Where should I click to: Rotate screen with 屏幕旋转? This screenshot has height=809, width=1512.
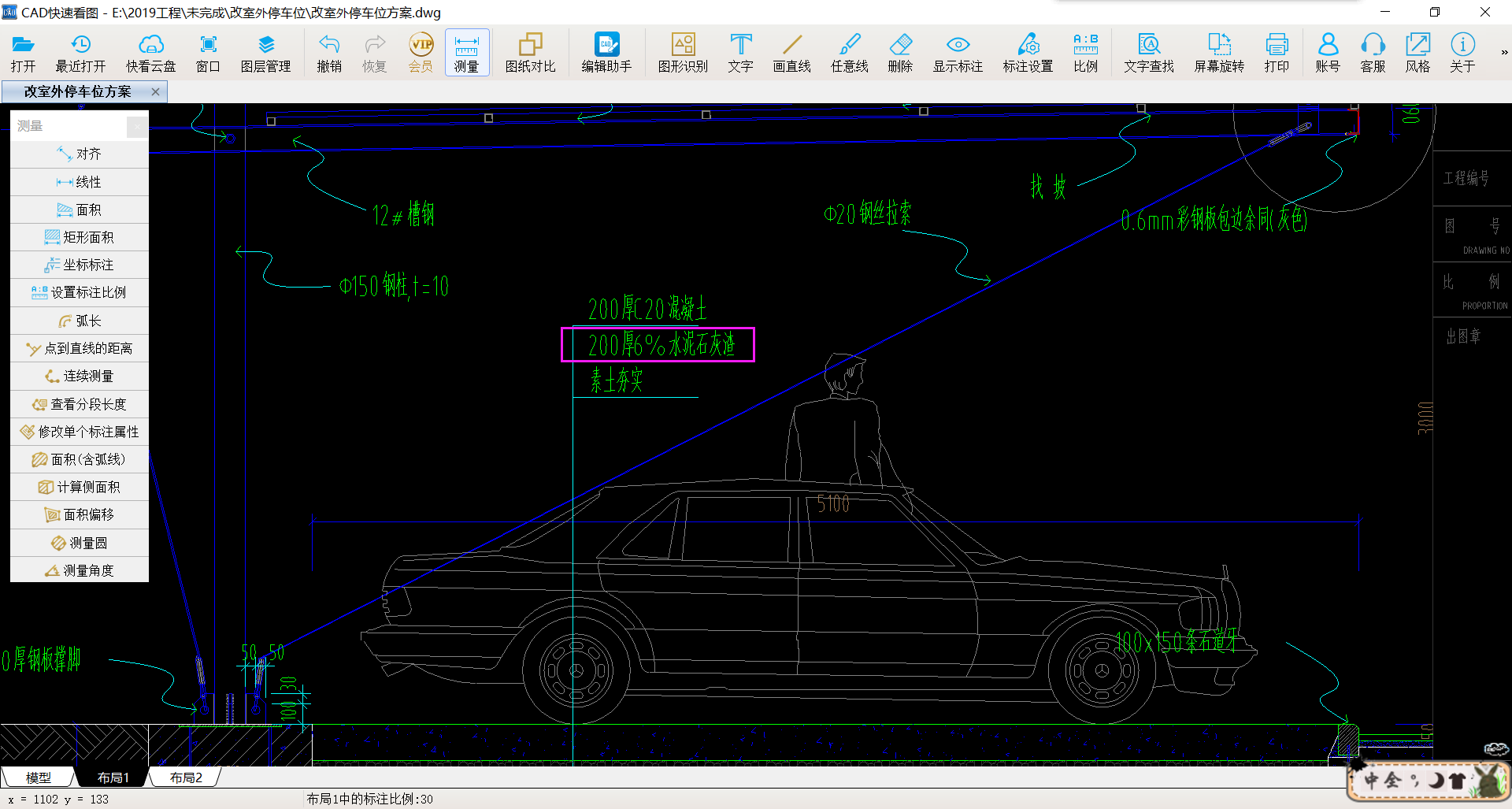(1219, 54)
